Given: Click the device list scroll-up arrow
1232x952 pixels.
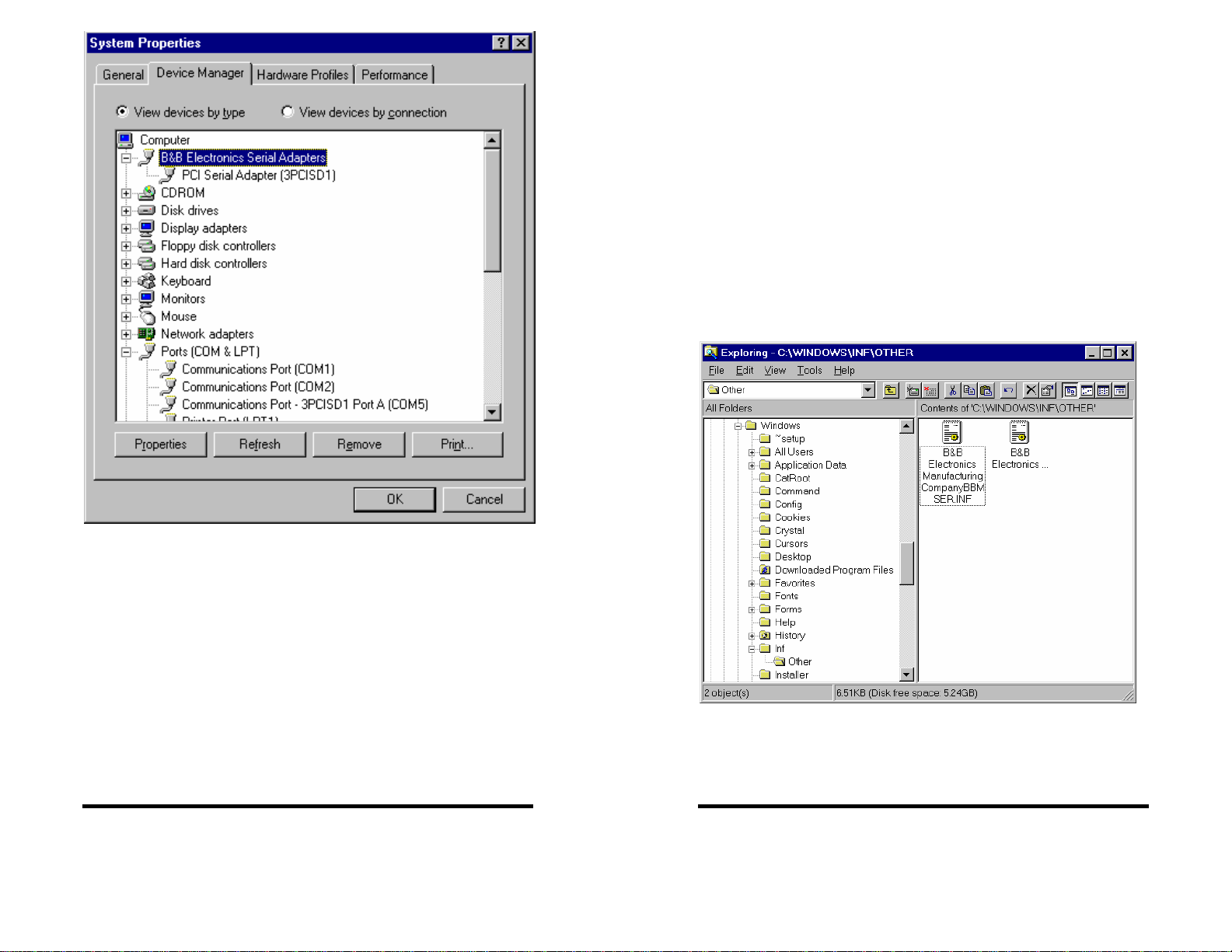Looking at the screenshot, I should coord(492,140).
